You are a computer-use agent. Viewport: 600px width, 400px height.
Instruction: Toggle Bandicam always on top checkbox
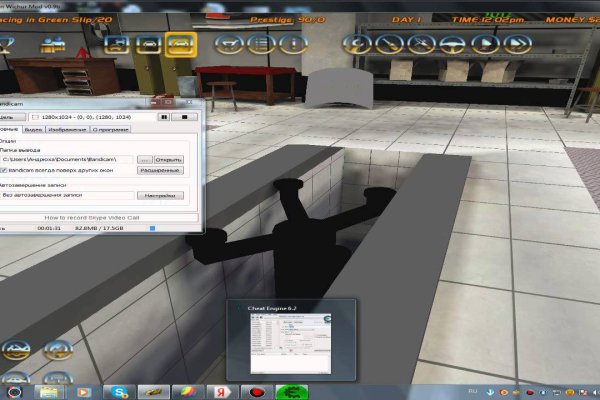(x=4, y=171)
